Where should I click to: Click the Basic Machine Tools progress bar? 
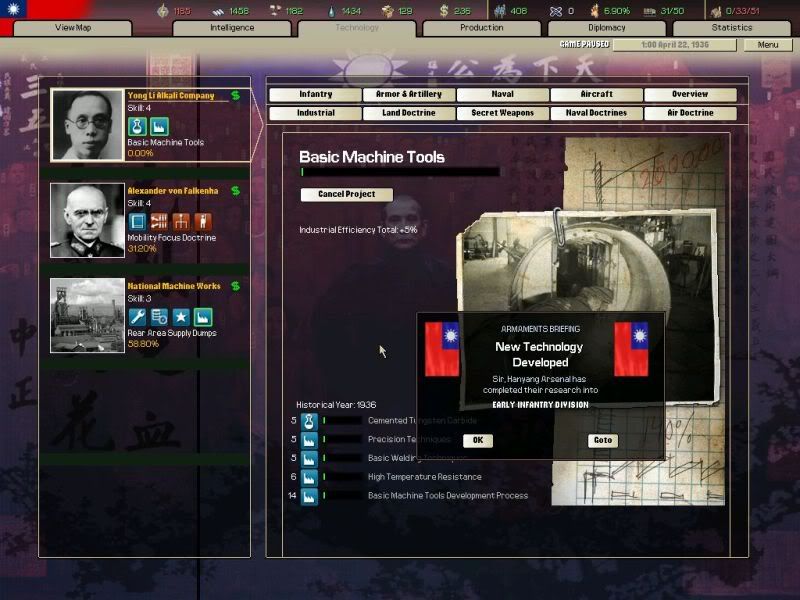click(400, 172)
